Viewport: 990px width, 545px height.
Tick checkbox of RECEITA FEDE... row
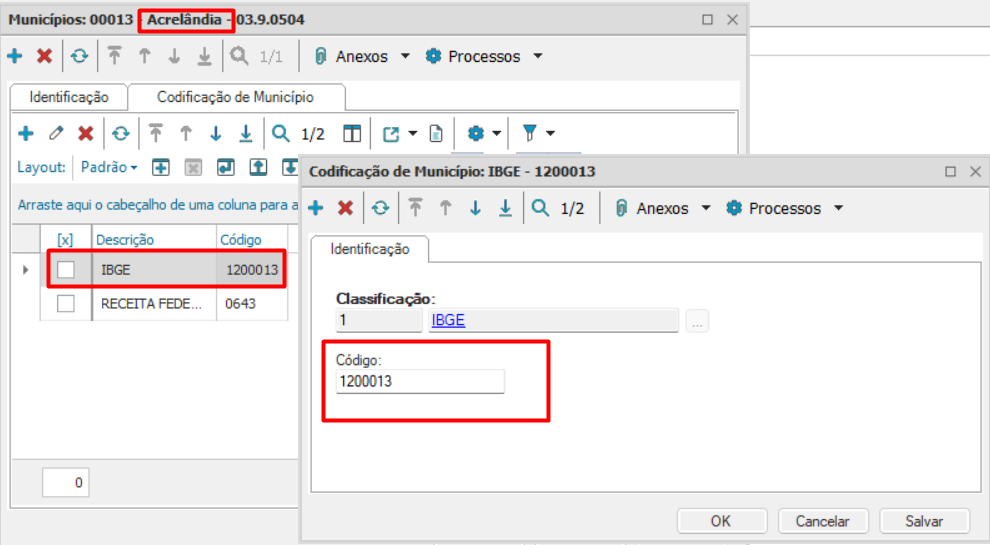(66, 304)
